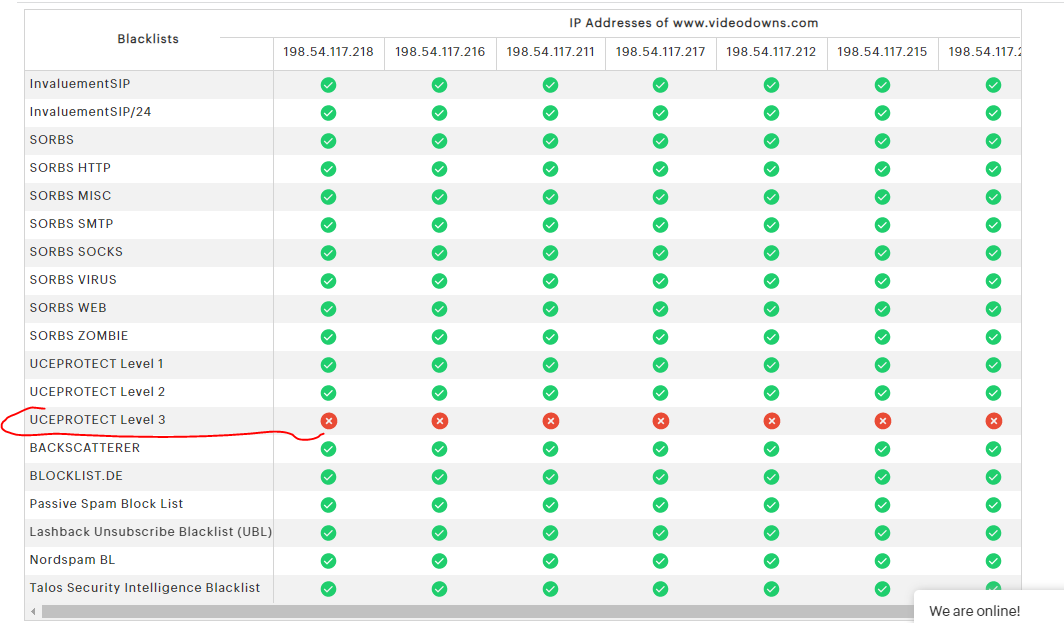Screen dimensions: 1064x623
Task: Select the Nordspam BL row label
Action: tap(73, 560)
